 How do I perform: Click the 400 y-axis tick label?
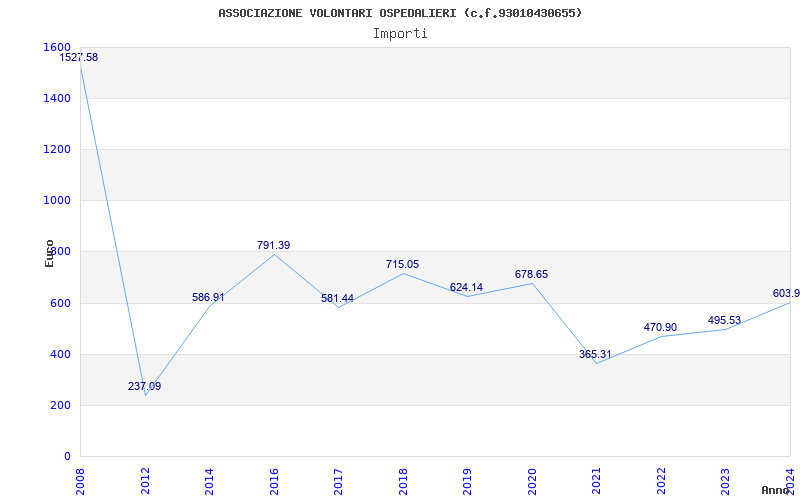(x=60, y=355)
